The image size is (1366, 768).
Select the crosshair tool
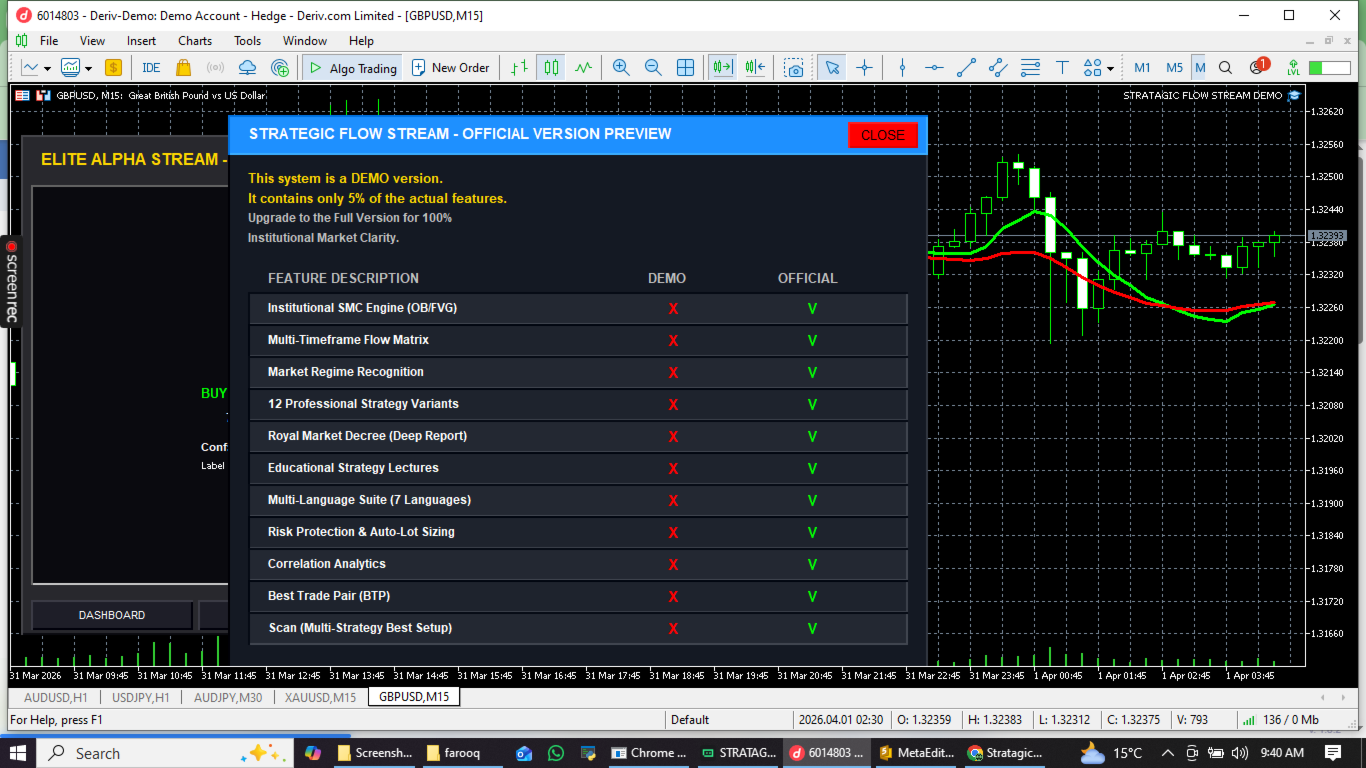coord(864,68)
